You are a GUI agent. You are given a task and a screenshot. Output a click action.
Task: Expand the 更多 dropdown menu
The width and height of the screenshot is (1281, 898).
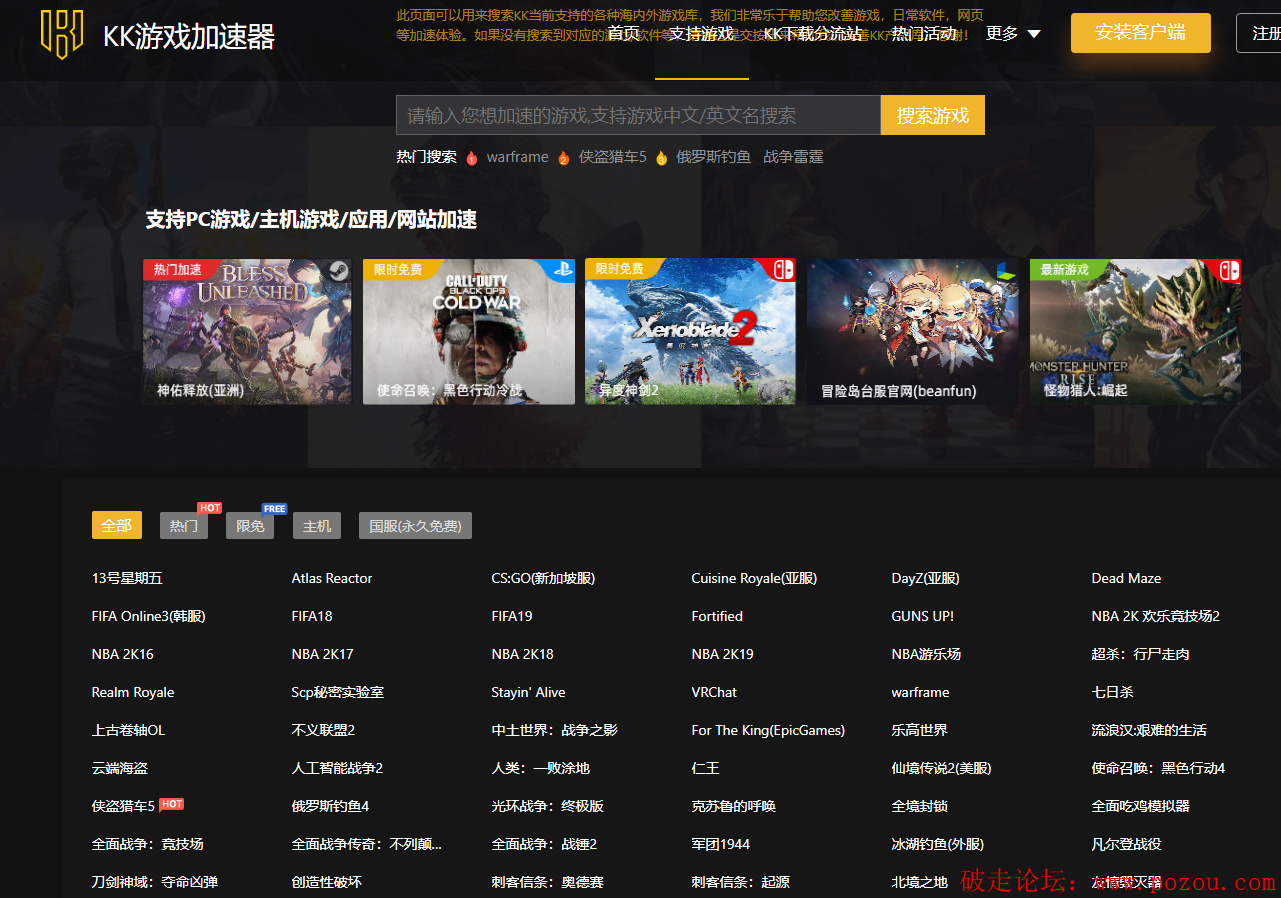[x=1013, y=34]
